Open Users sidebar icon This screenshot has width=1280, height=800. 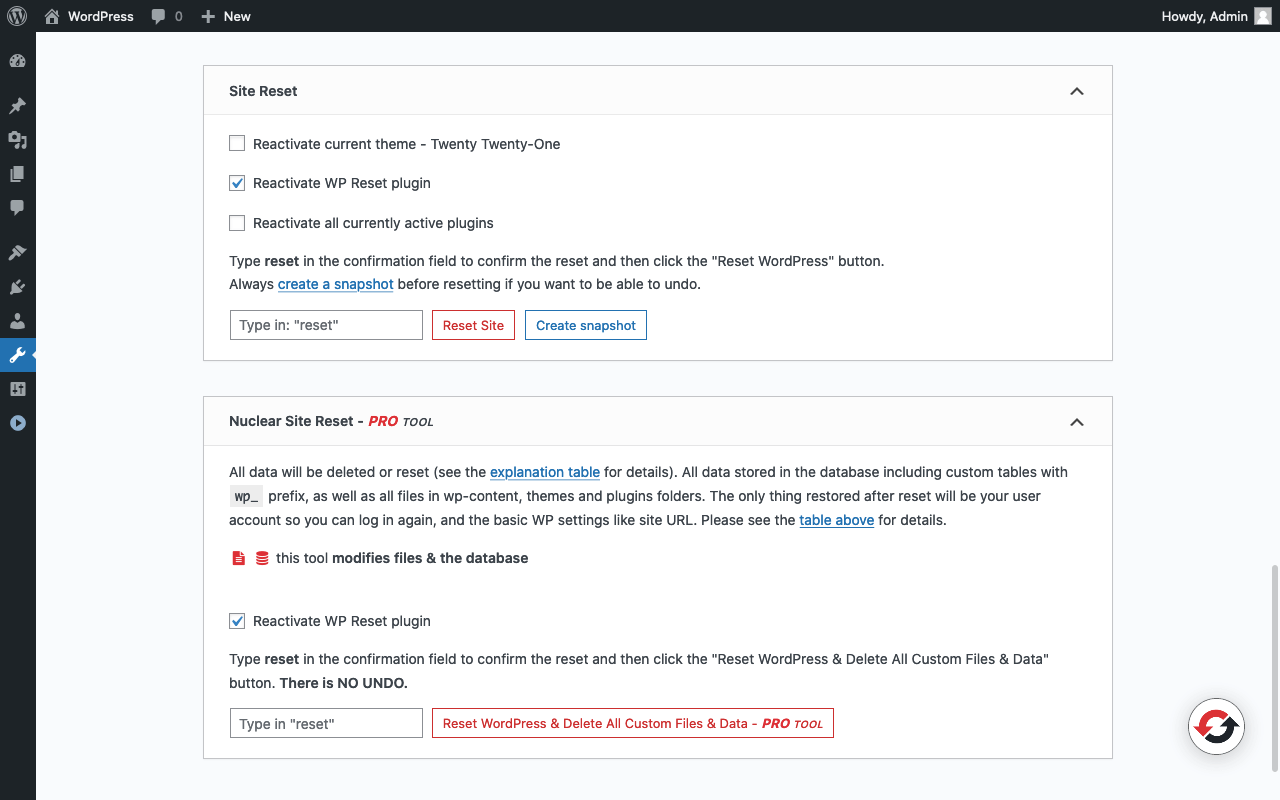click(x=17, y=321)
